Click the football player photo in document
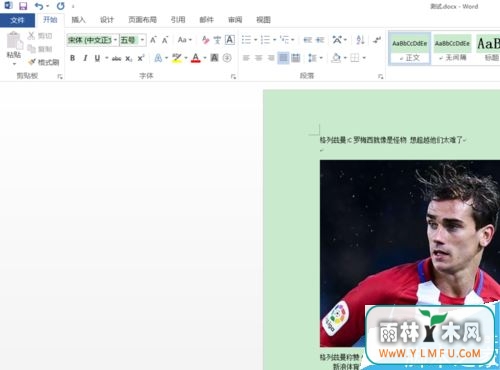 coord(410,253)
